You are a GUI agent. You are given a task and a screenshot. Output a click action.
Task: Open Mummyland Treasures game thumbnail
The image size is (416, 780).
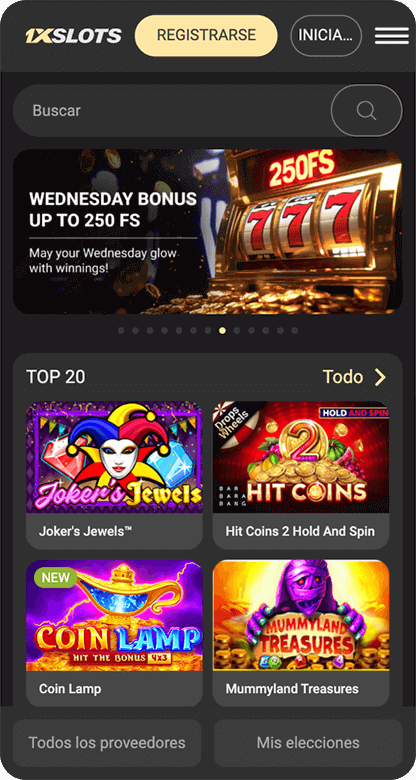(x=301, y=615)
